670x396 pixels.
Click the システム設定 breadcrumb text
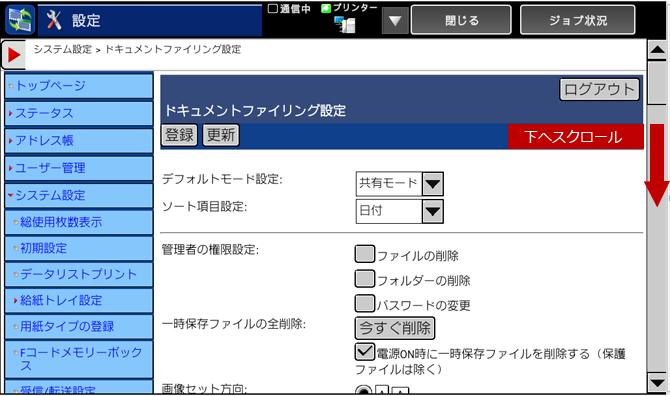point(62,50)
